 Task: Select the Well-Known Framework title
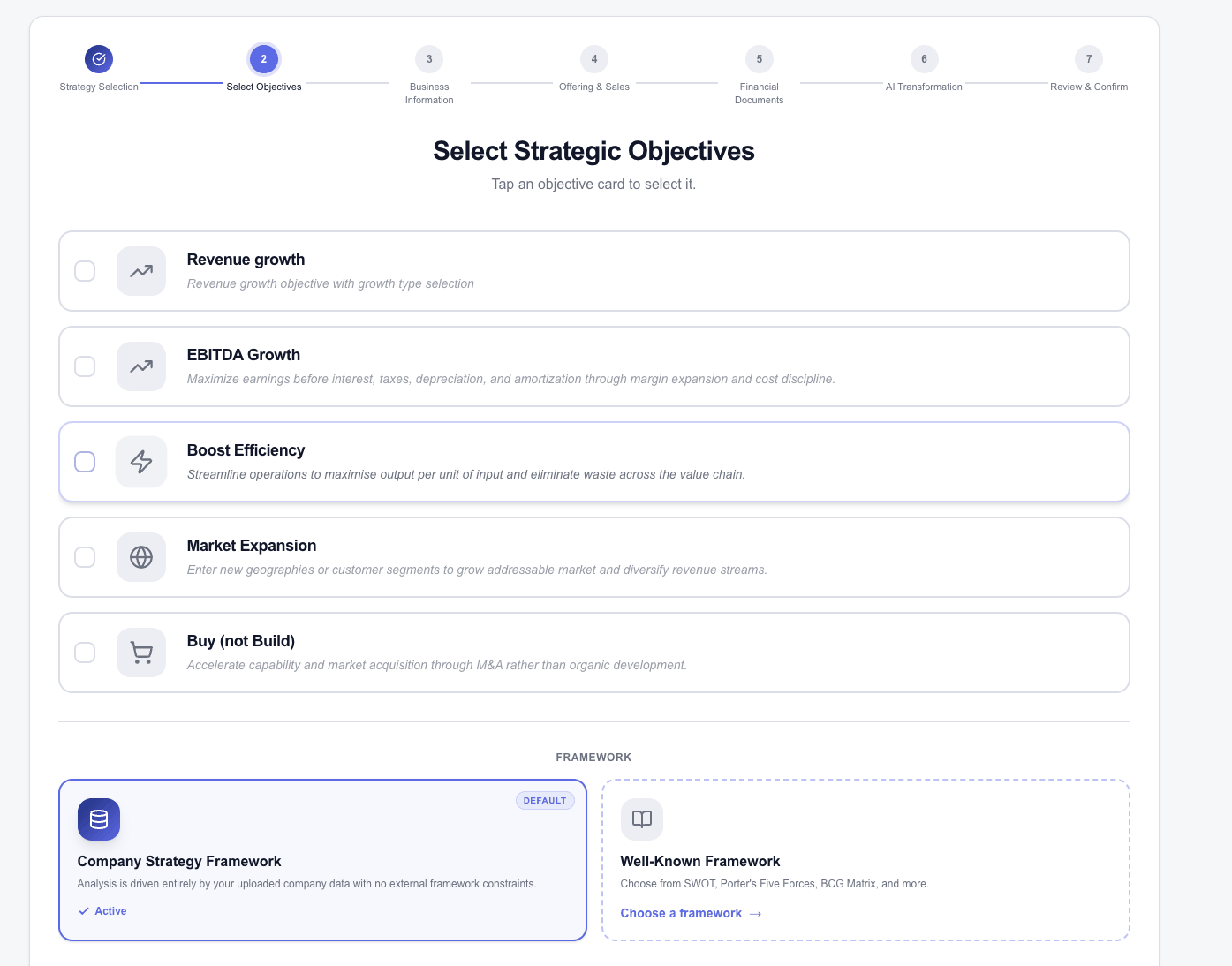700,861
